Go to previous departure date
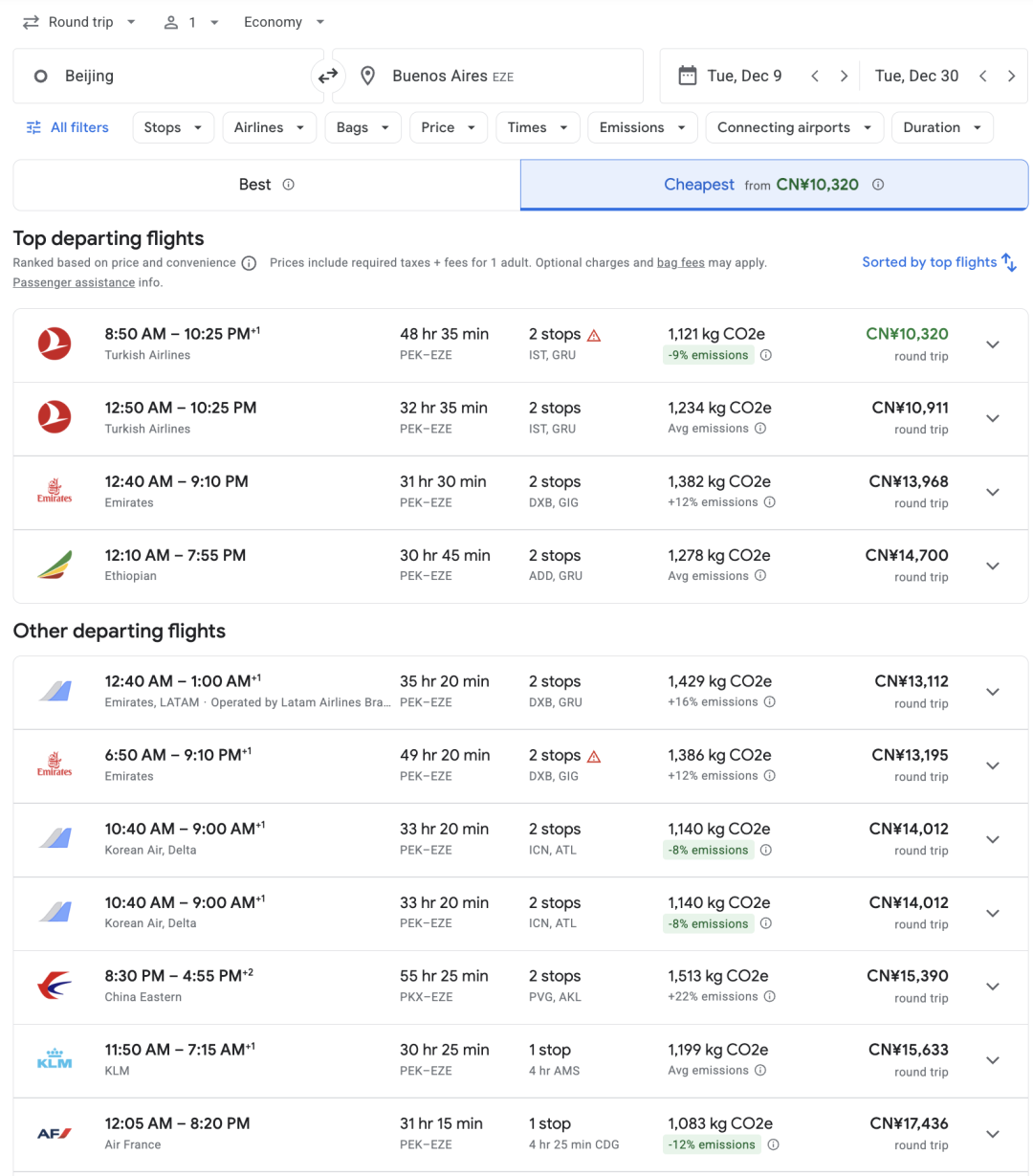 tap(815, 76)
